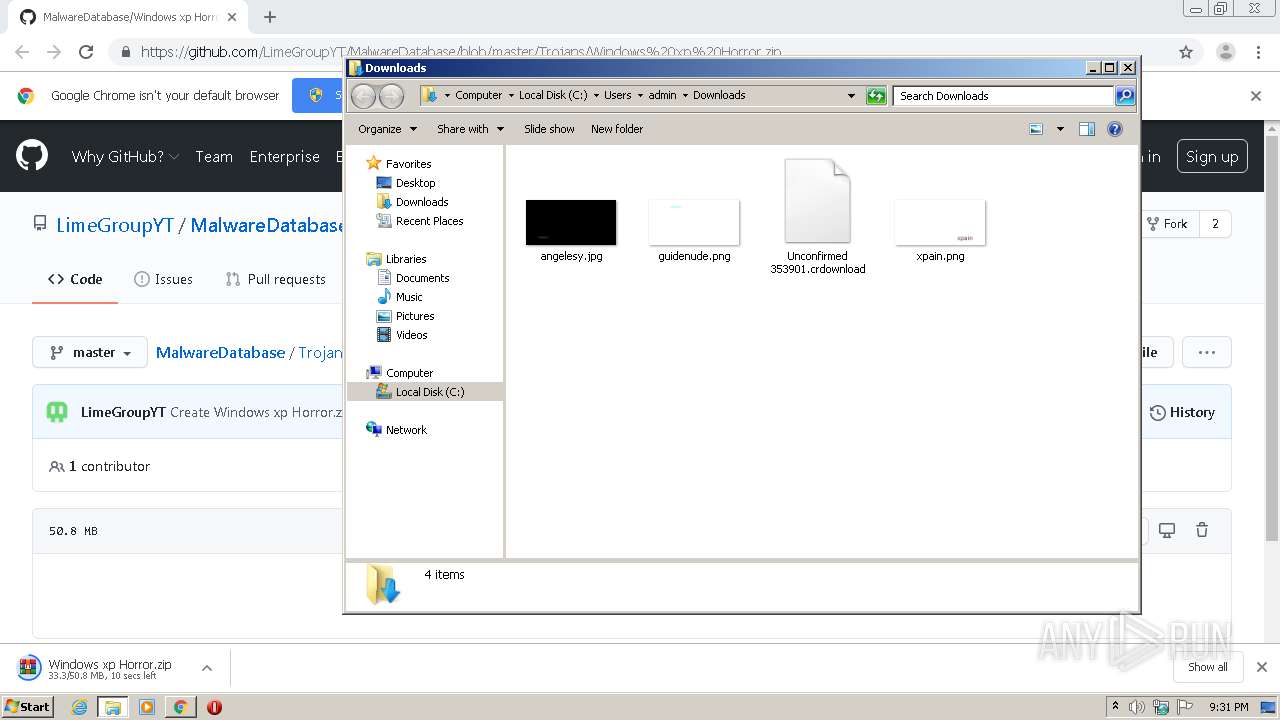The height and width of the screenshot is (720, 1280).
Task: Open the Windows Start menu
Action: coord(28,706)
